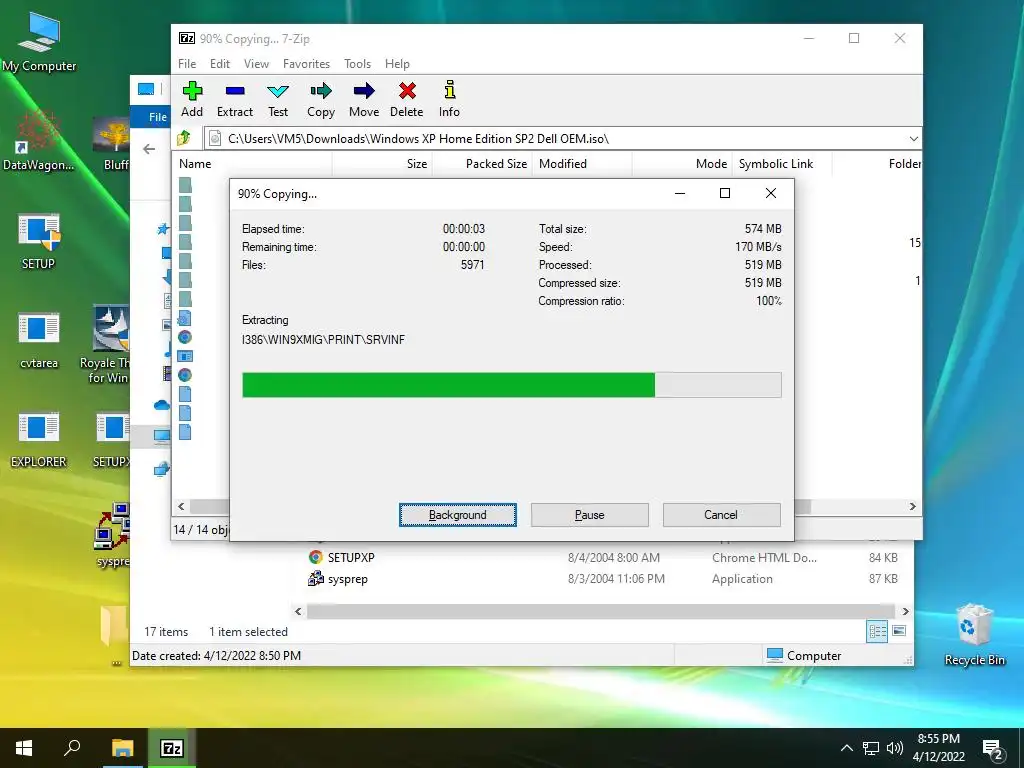Select the cvtarea desktop icon
1024x768 pixels.
pyautogui.click(x=39, y=340)
